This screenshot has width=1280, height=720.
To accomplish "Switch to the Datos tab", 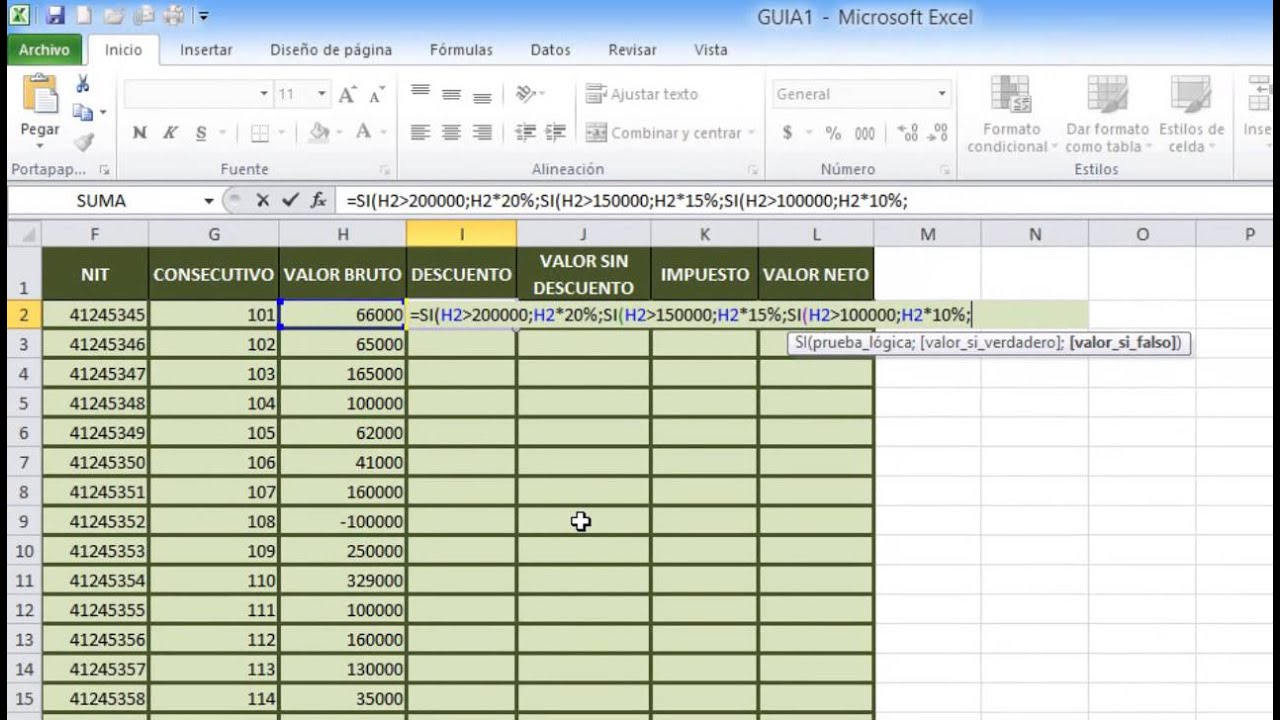I will point(550,49).
